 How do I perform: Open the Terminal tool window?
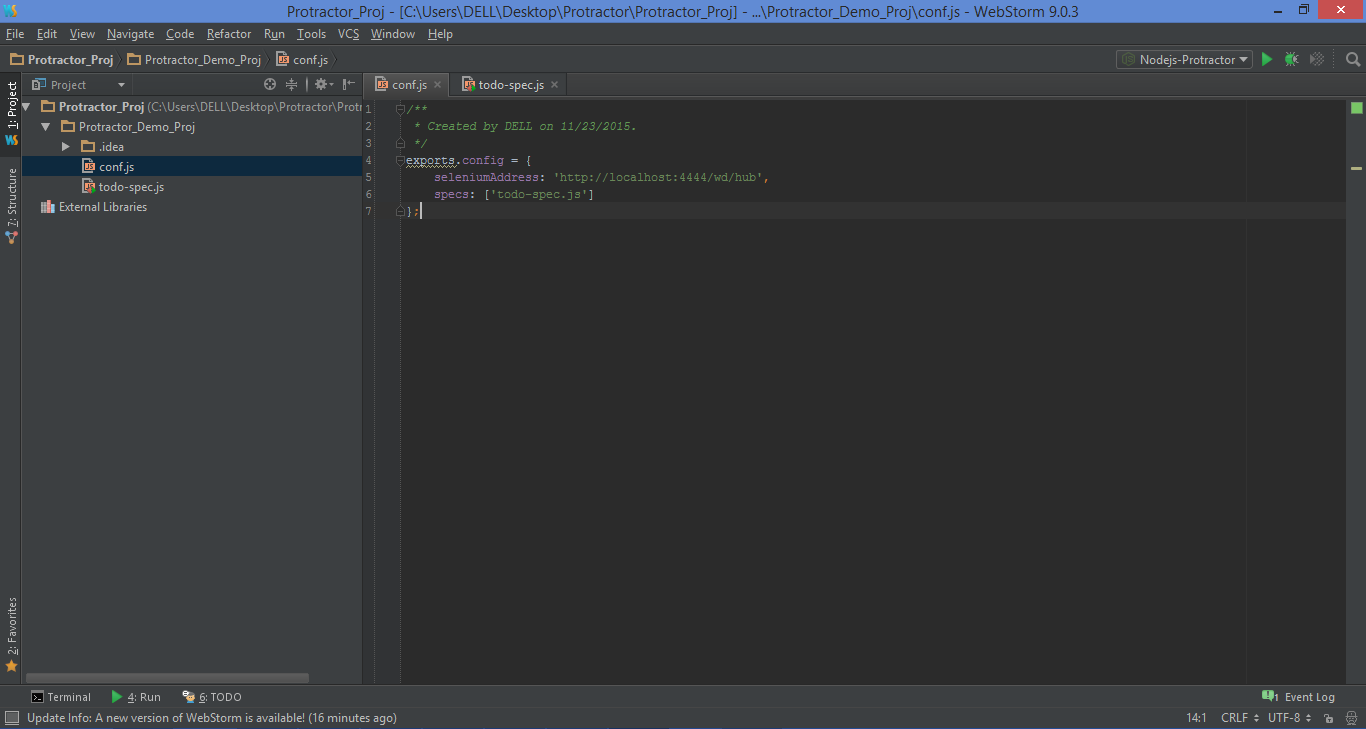tap(61, 696)
